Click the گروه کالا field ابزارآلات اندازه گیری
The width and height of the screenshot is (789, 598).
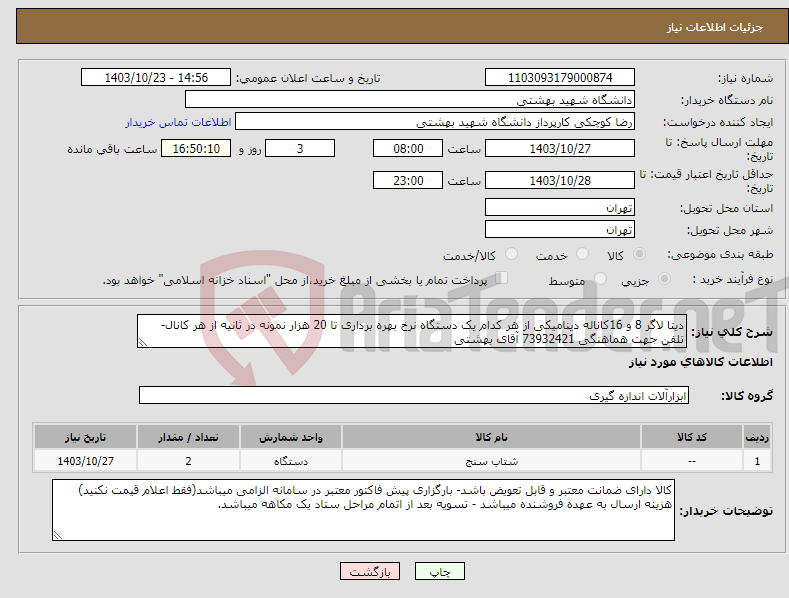coord(414,396)
